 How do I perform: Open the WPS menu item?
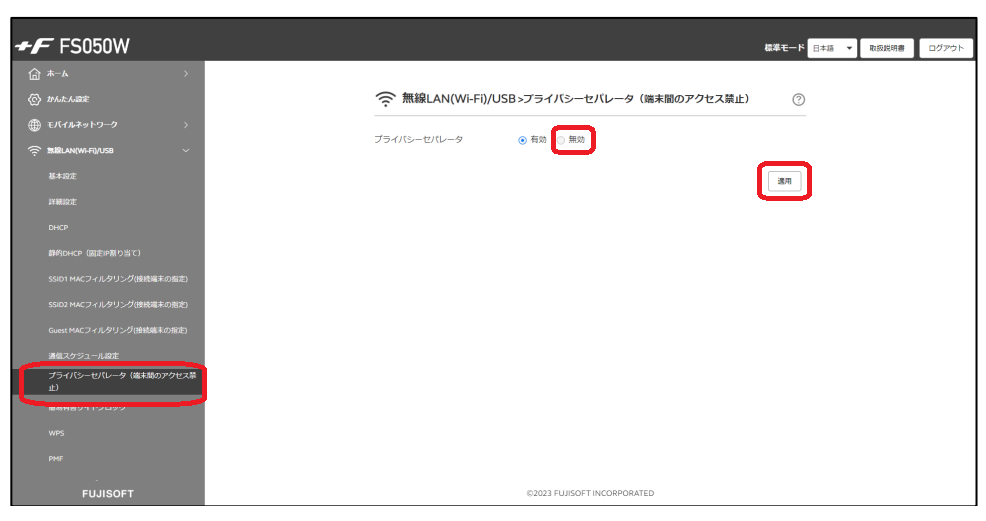click(x=56, y=433)
